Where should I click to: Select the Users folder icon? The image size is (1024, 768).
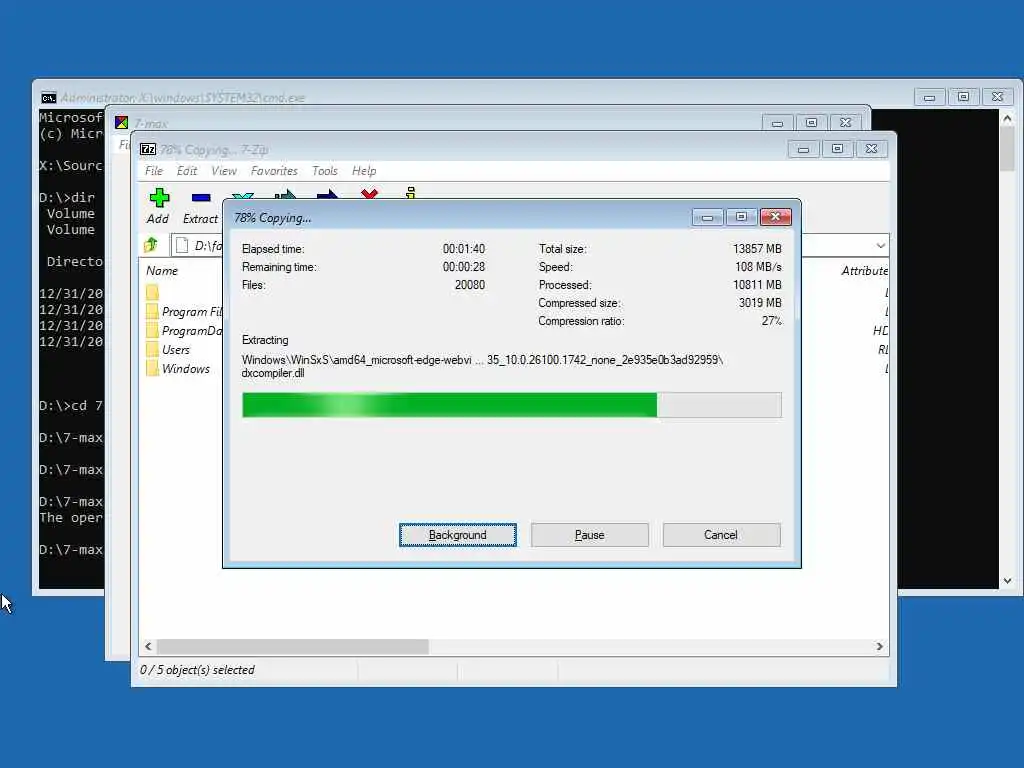[x=152, y=349]
